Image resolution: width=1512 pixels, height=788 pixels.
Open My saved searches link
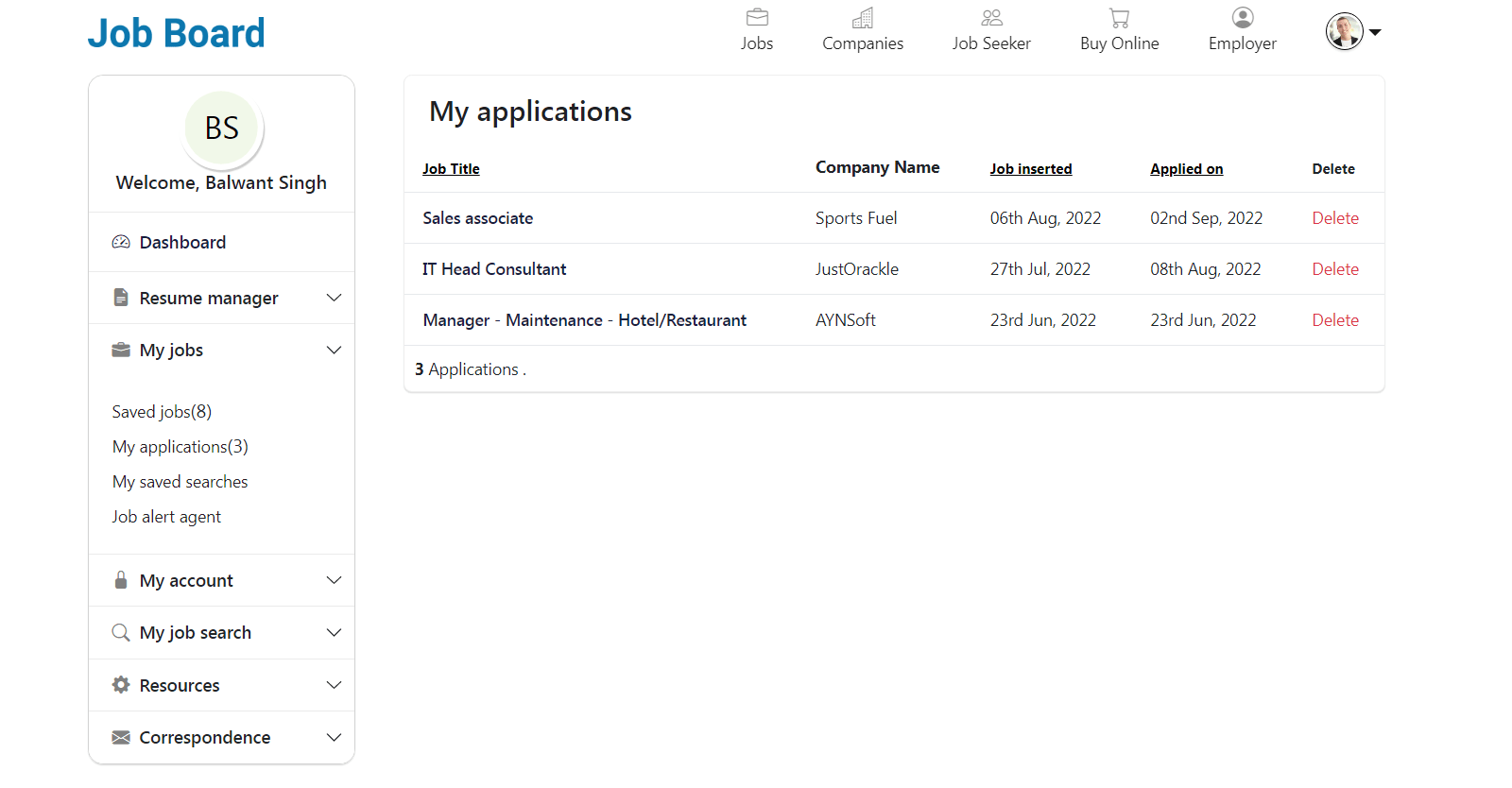[x=180, y=482]
